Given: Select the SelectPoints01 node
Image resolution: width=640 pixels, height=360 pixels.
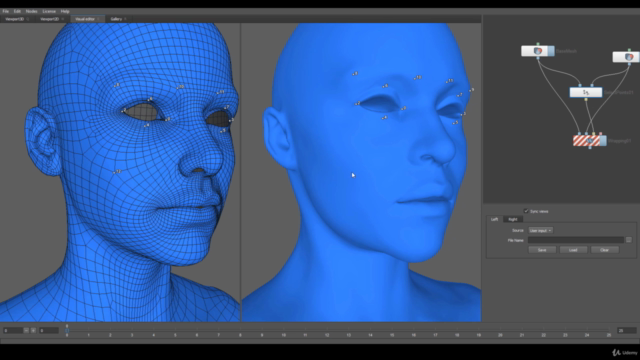Looking at the screenshot, I should coord(586,92).
